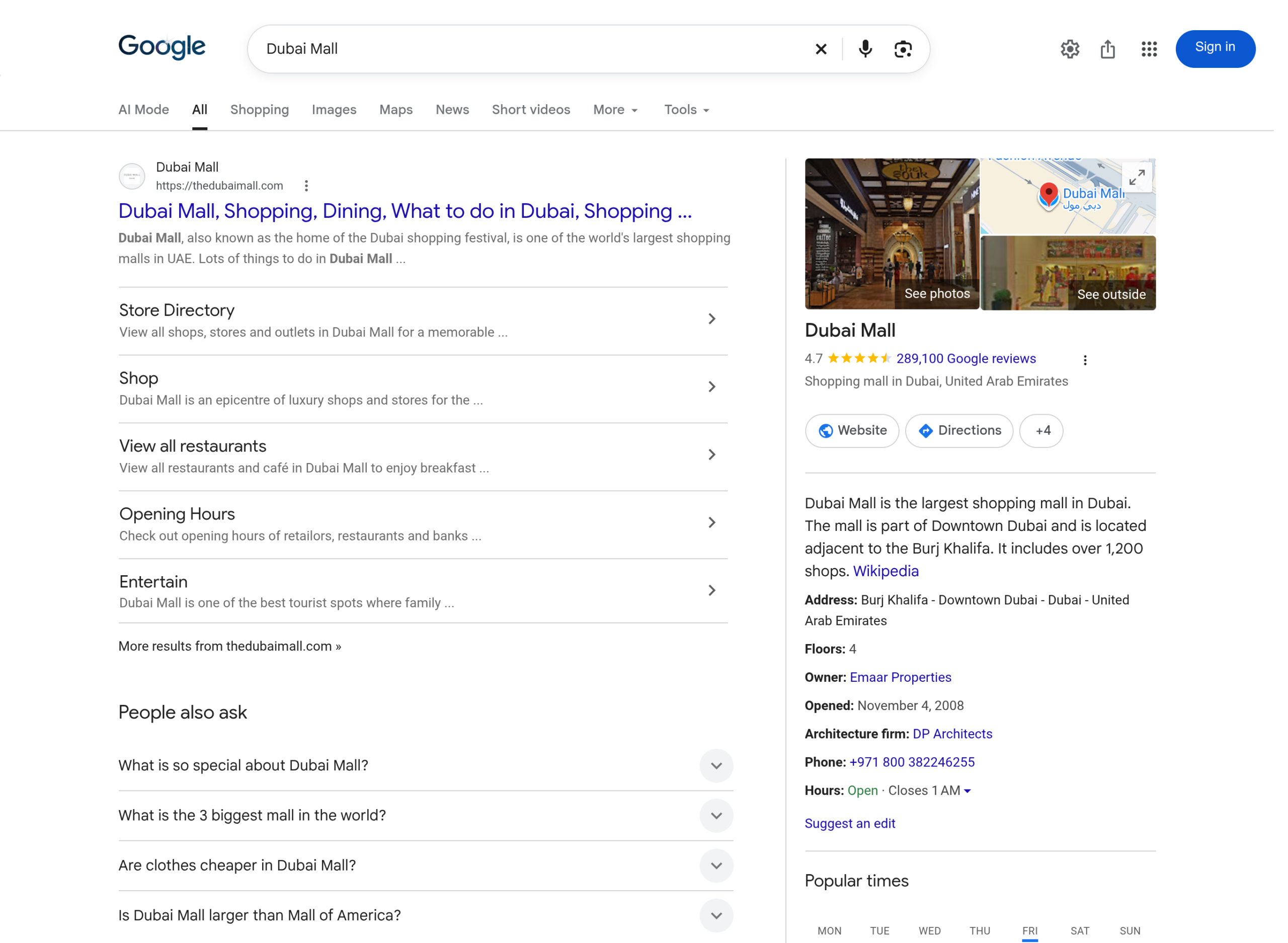Click the Google logo
The image size is (1288, 943).
point(162,47)
